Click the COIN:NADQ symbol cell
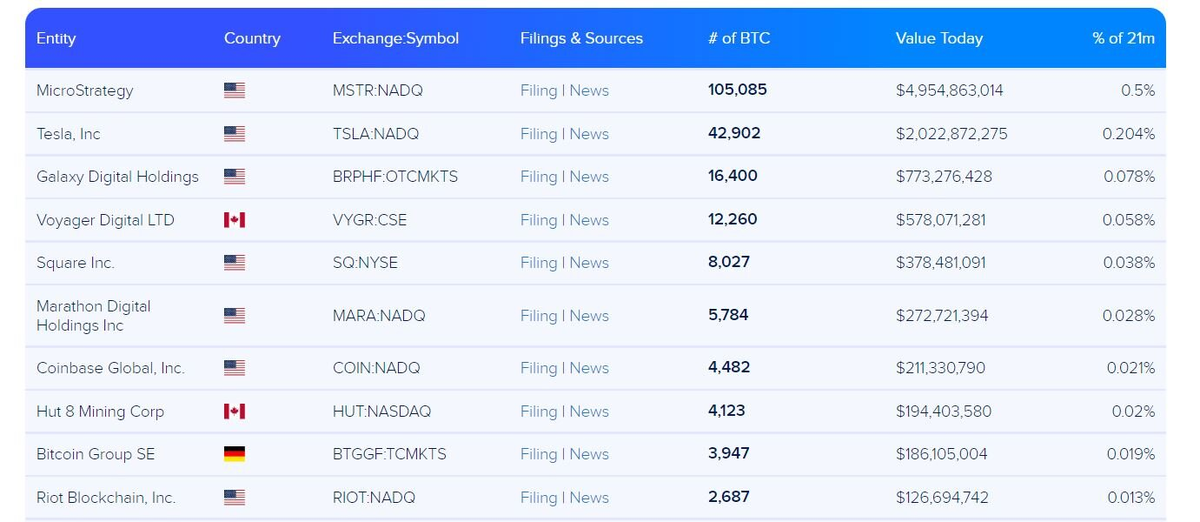Image resolution: width=1200 pixels, height=522 pixels. (x=377, y=368)
